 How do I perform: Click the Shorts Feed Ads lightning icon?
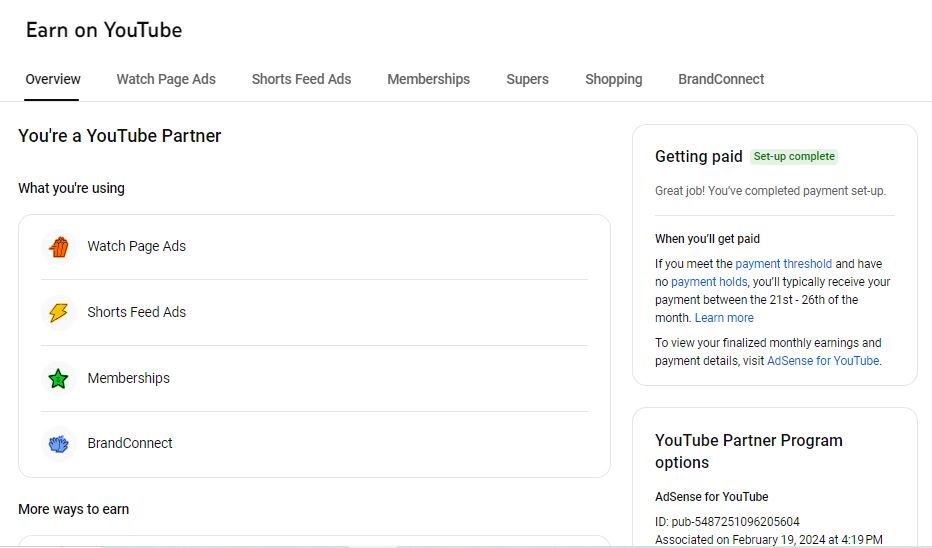point(59,313)
